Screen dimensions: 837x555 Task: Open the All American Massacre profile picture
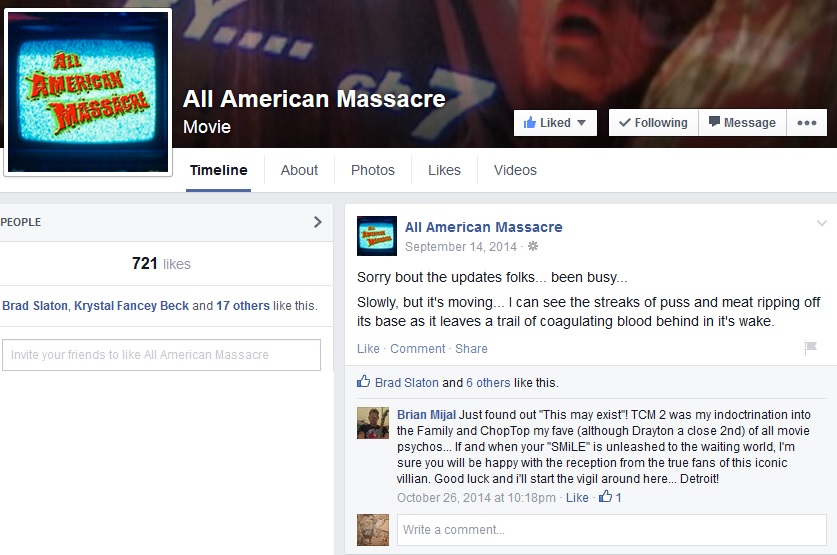[88, 92]
